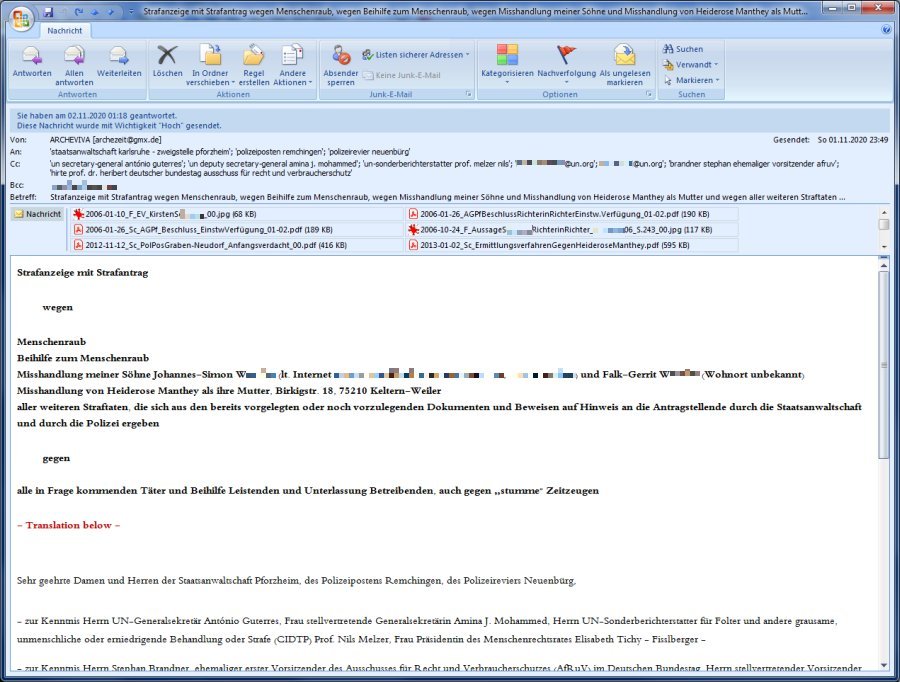The height and width of the screenshot is (682, 900).
Task: Reply to everyone with Allen antworten
Action: click(x=74, y=66)
